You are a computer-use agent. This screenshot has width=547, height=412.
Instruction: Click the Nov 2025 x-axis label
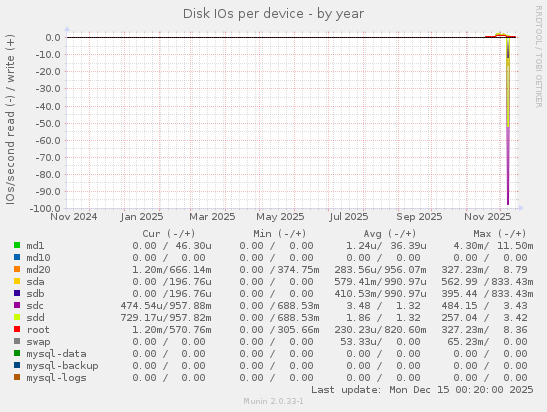tap(487, 217)
